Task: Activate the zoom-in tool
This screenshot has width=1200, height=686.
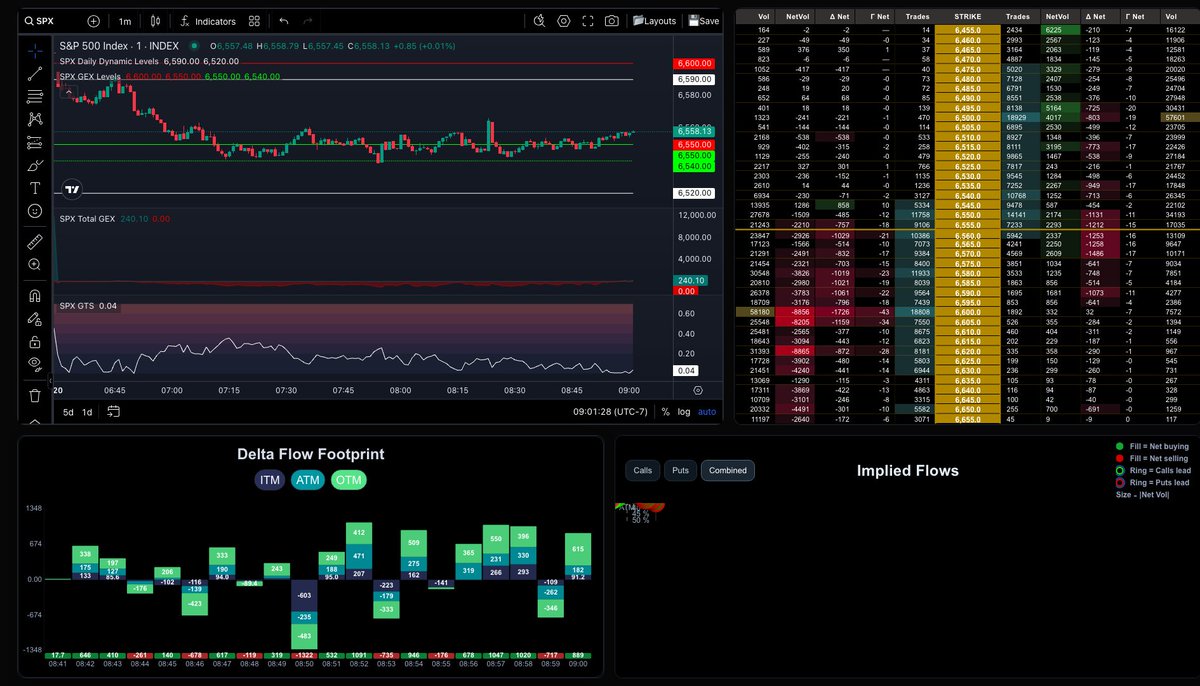Action: pyautogui.click(x=35, y=265)
